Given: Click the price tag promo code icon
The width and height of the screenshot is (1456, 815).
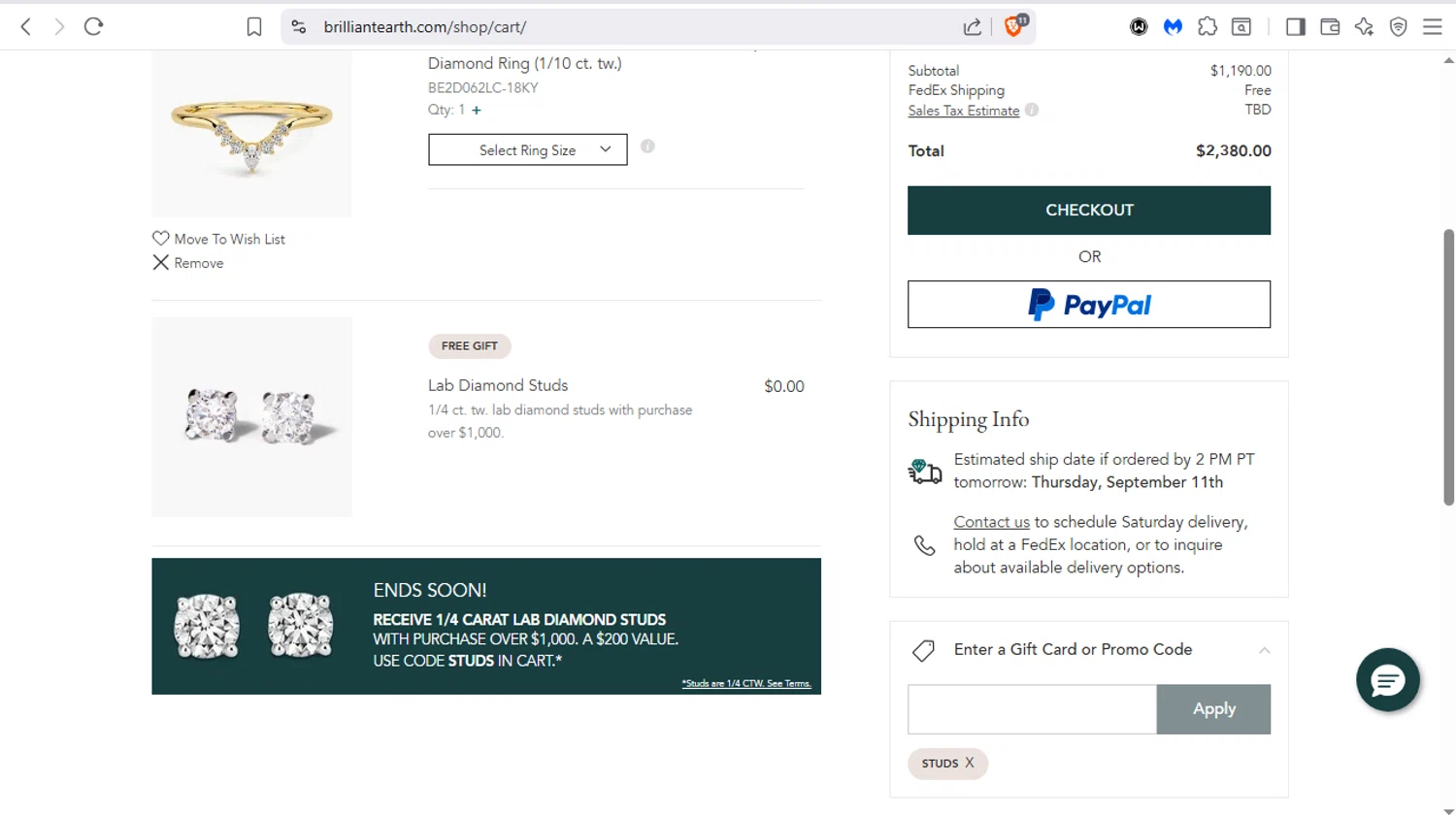Looking at the screenshot, I should click(924, 650).
